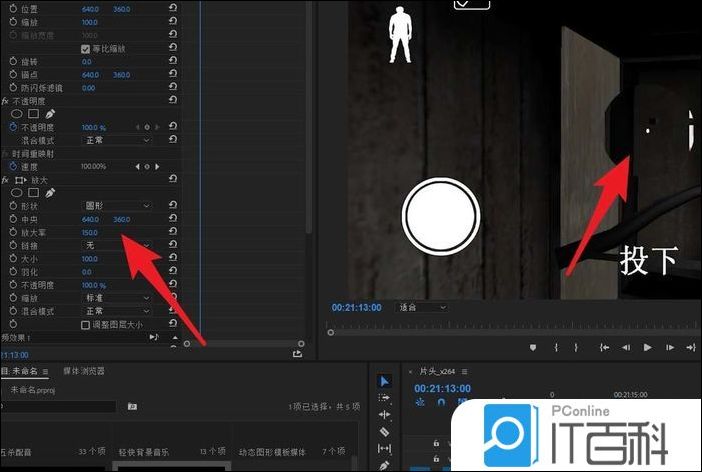Pick pen mask tool under 放大 effect
Viewport: 702px width, 472px height.
coord(50,193)
